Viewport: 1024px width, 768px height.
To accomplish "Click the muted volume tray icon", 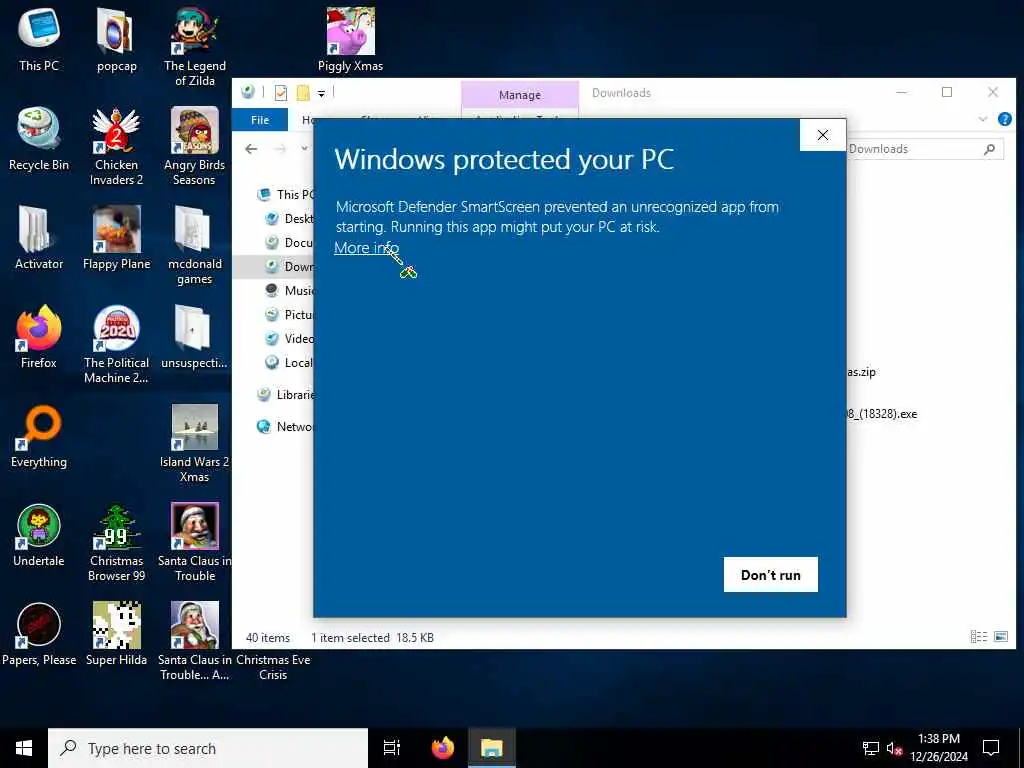I will 894,748.
